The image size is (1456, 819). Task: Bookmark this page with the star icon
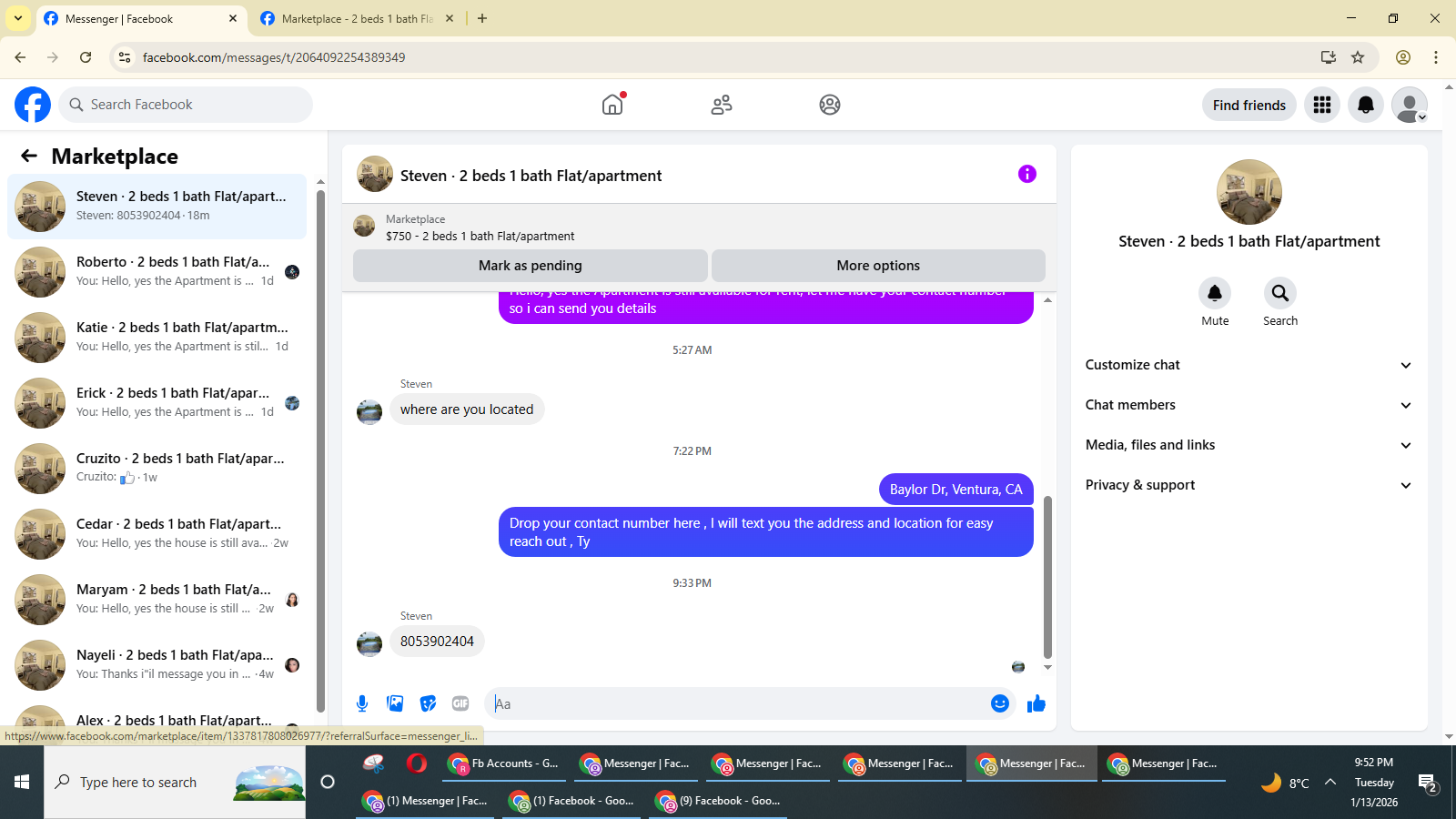pos(1358,57)
